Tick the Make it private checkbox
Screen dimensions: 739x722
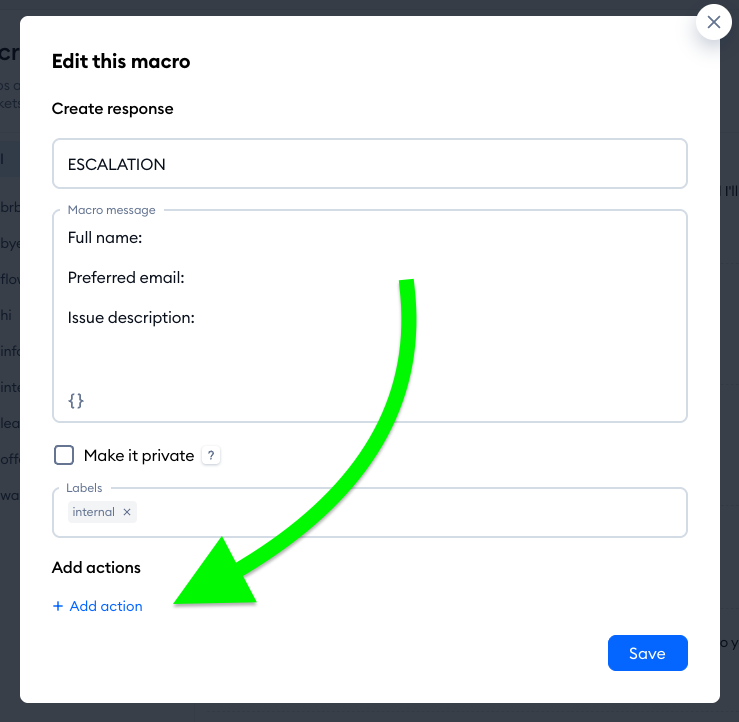64,456
